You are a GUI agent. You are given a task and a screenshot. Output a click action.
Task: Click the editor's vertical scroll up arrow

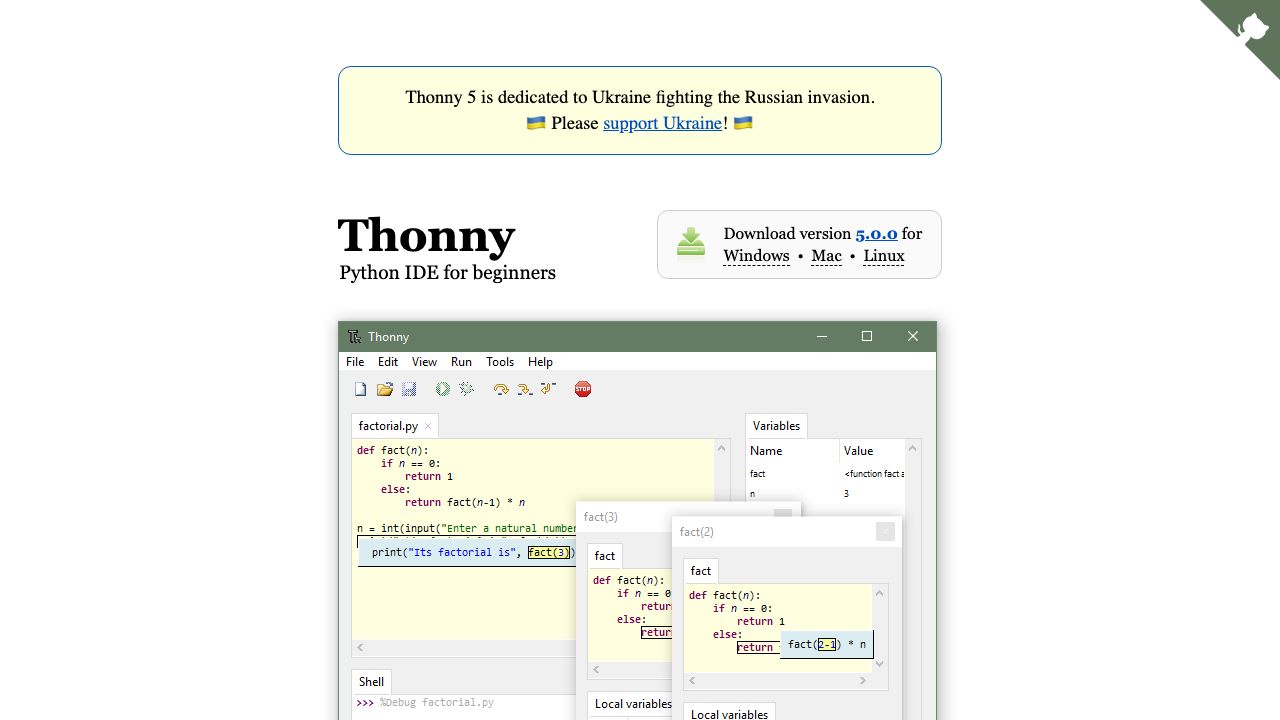(x=722, y=448)
